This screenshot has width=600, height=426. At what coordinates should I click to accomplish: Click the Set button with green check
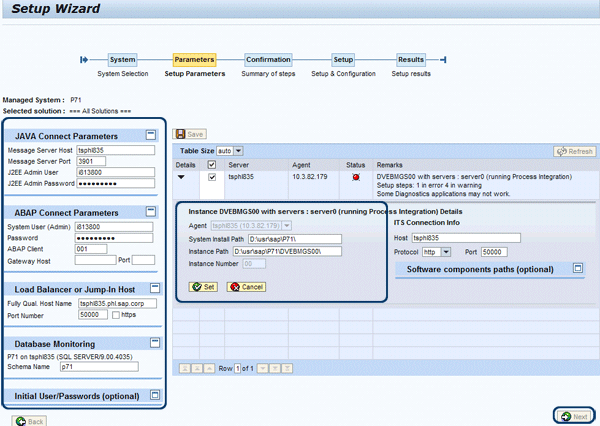click(203, 287)
